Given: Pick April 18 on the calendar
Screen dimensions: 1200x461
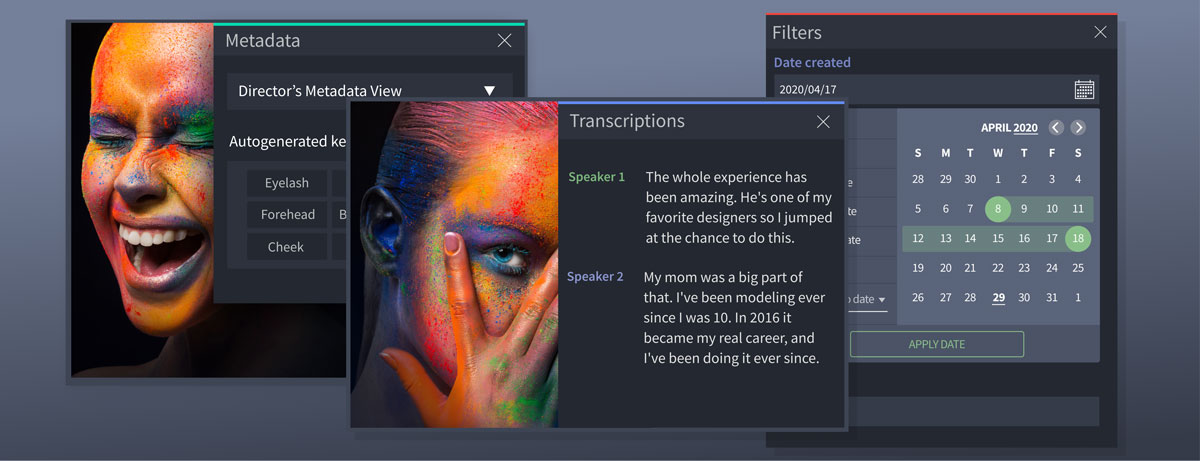Looking at the screenshot, I should click(x=1078, y=239).
